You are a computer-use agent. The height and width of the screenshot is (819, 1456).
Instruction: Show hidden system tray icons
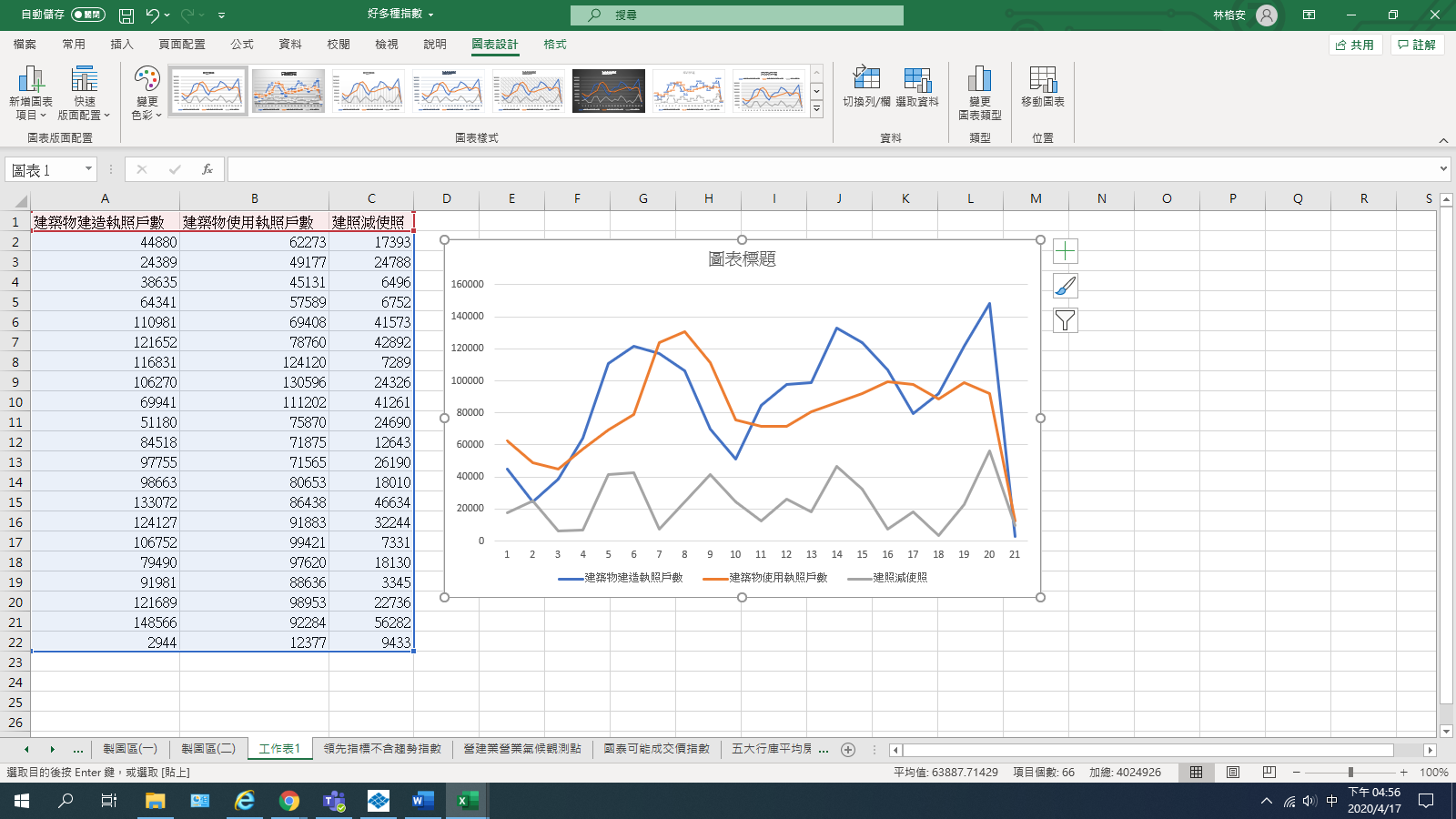[1267, 801]
